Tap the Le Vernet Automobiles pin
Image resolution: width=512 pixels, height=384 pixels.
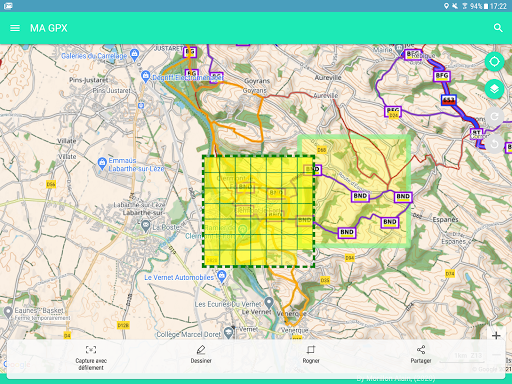coord(221,276)
